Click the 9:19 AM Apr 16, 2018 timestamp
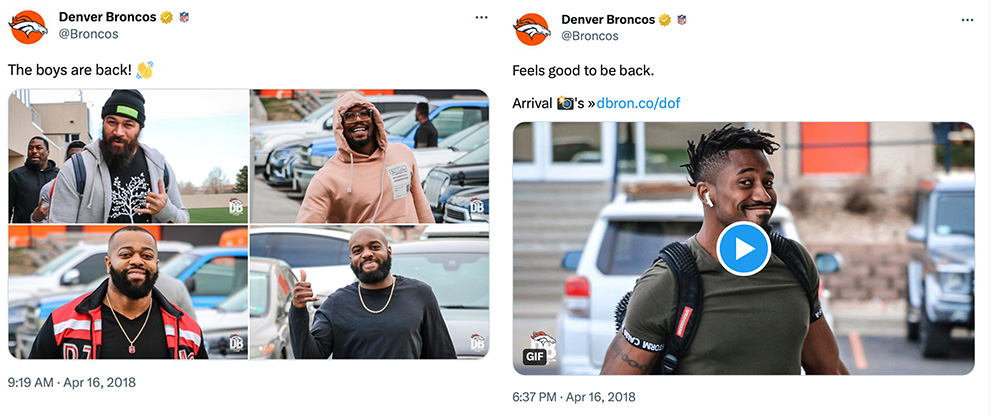The width and height of the screenshot is (1000, 416). (71, 383)
